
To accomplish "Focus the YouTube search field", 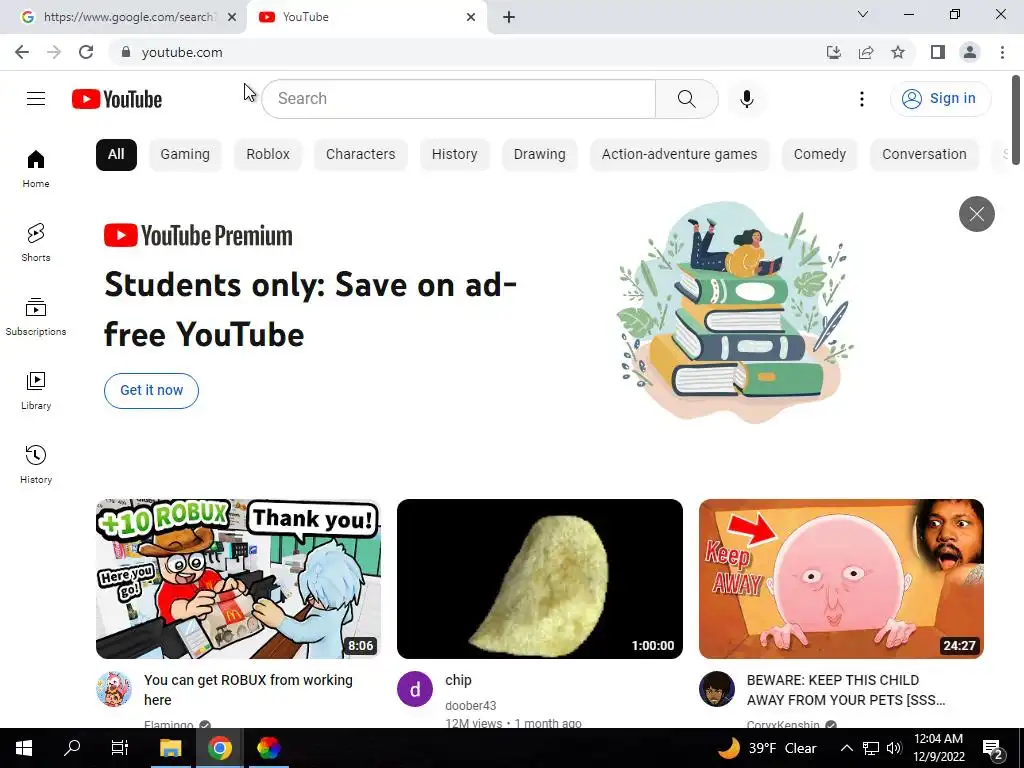I will point(458,99).
